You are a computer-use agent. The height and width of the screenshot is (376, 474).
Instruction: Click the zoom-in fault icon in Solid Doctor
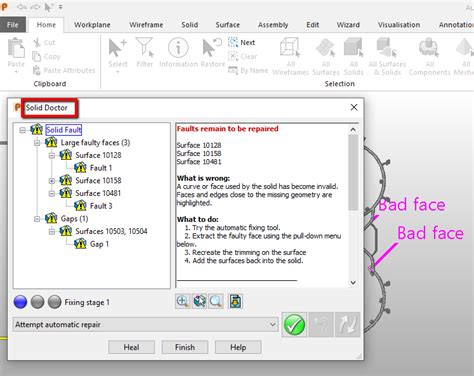click(x=182, y=301)
